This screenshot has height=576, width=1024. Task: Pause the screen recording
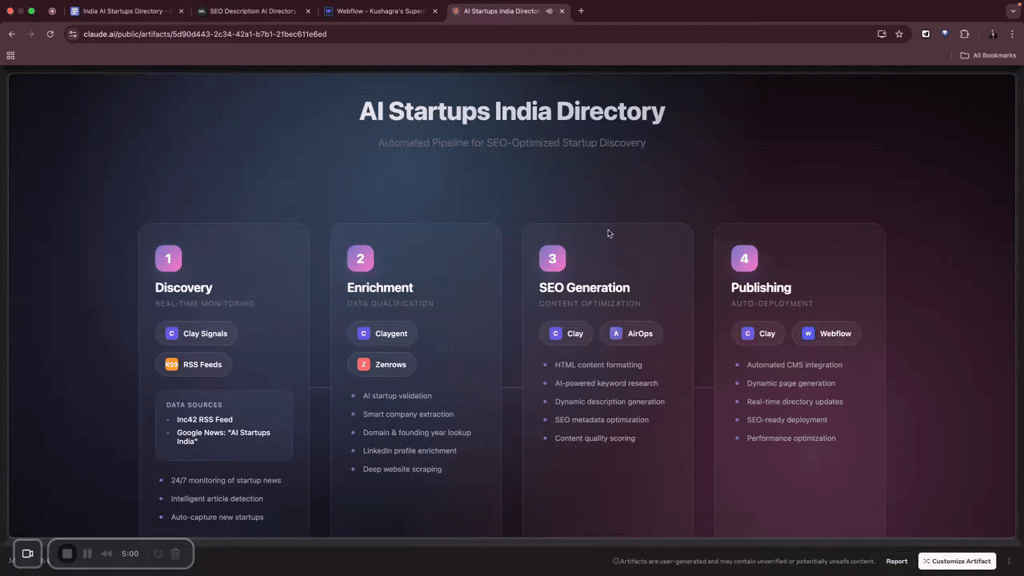(x=87, y=553)
